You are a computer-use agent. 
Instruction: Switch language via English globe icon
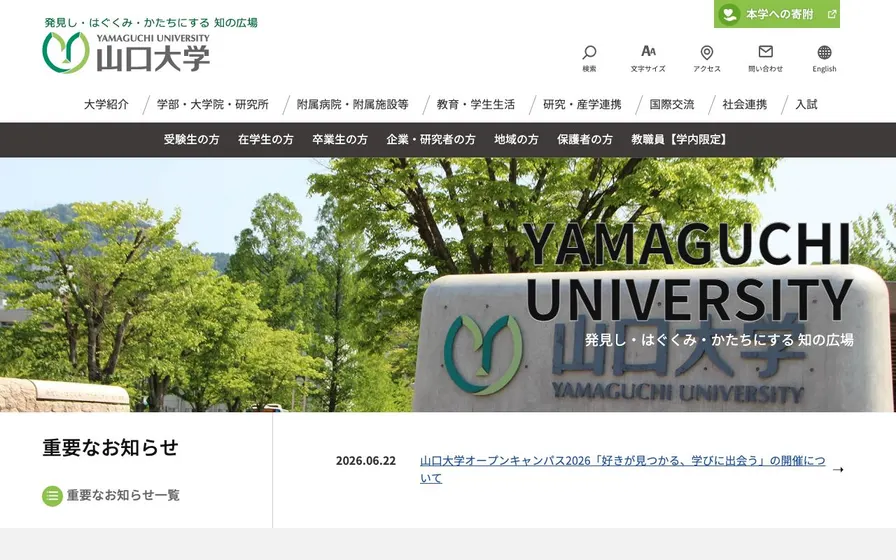coord(824,53)
